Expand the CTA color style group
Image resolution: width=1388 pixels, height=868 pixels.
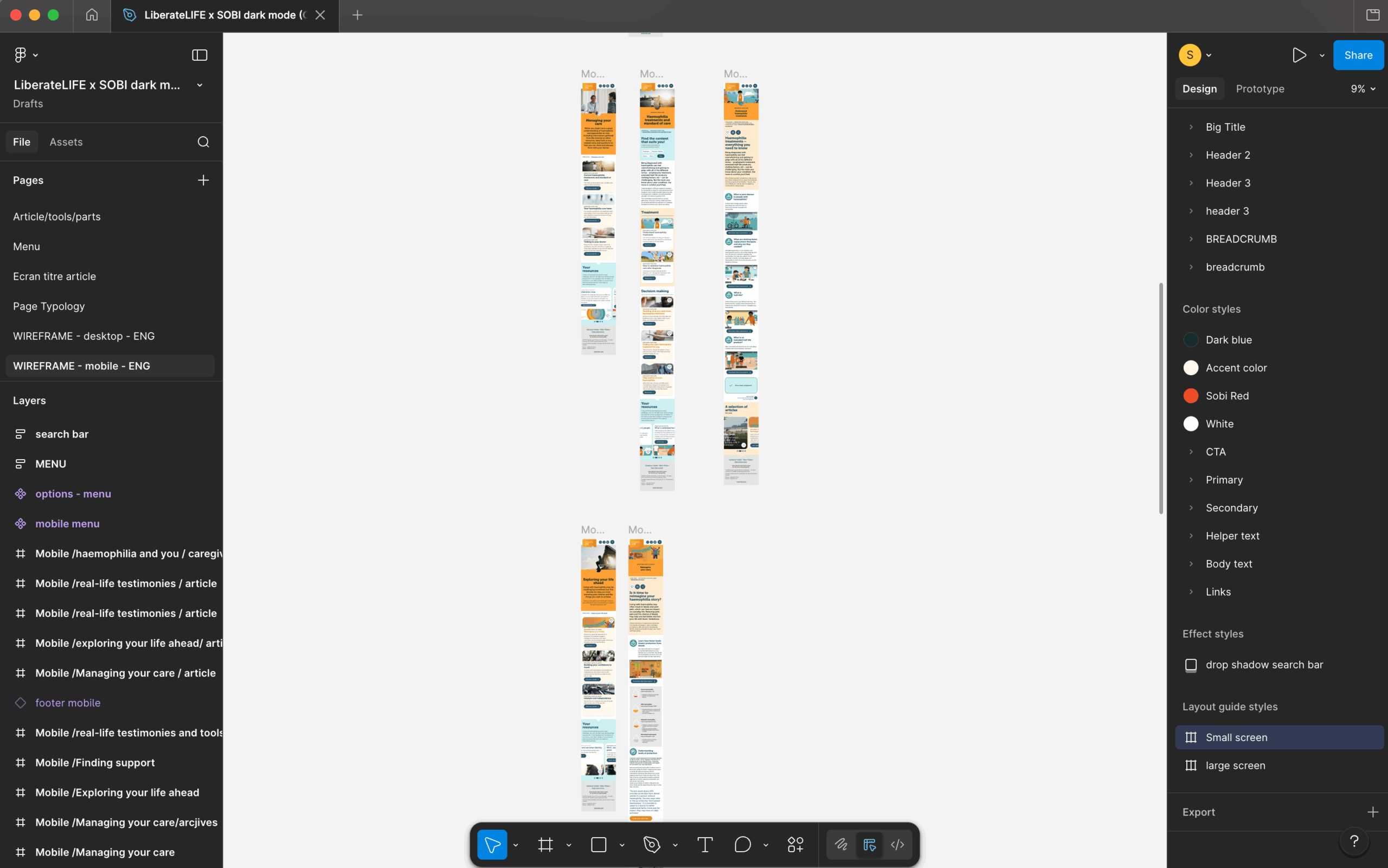tap(1191, 452)
